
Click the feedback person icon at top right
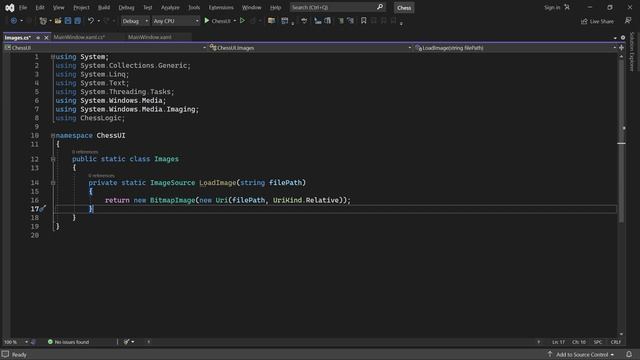coord(628,21)
